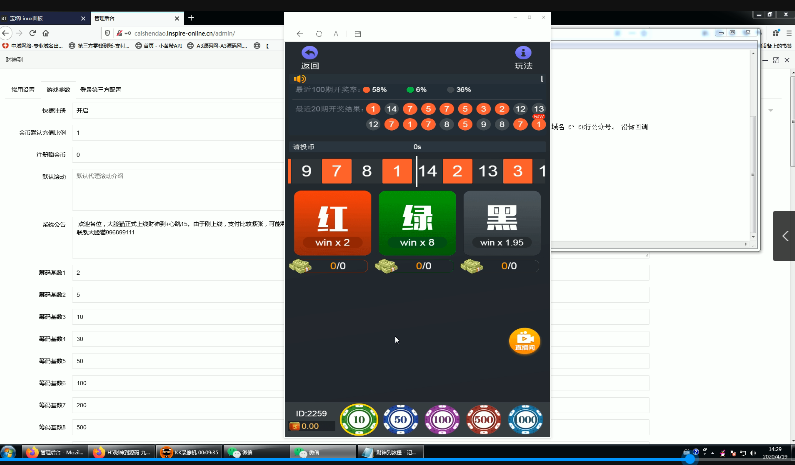Select the red 500 chip
This screenshot has height=465, width=795.
tap(483, 420)
